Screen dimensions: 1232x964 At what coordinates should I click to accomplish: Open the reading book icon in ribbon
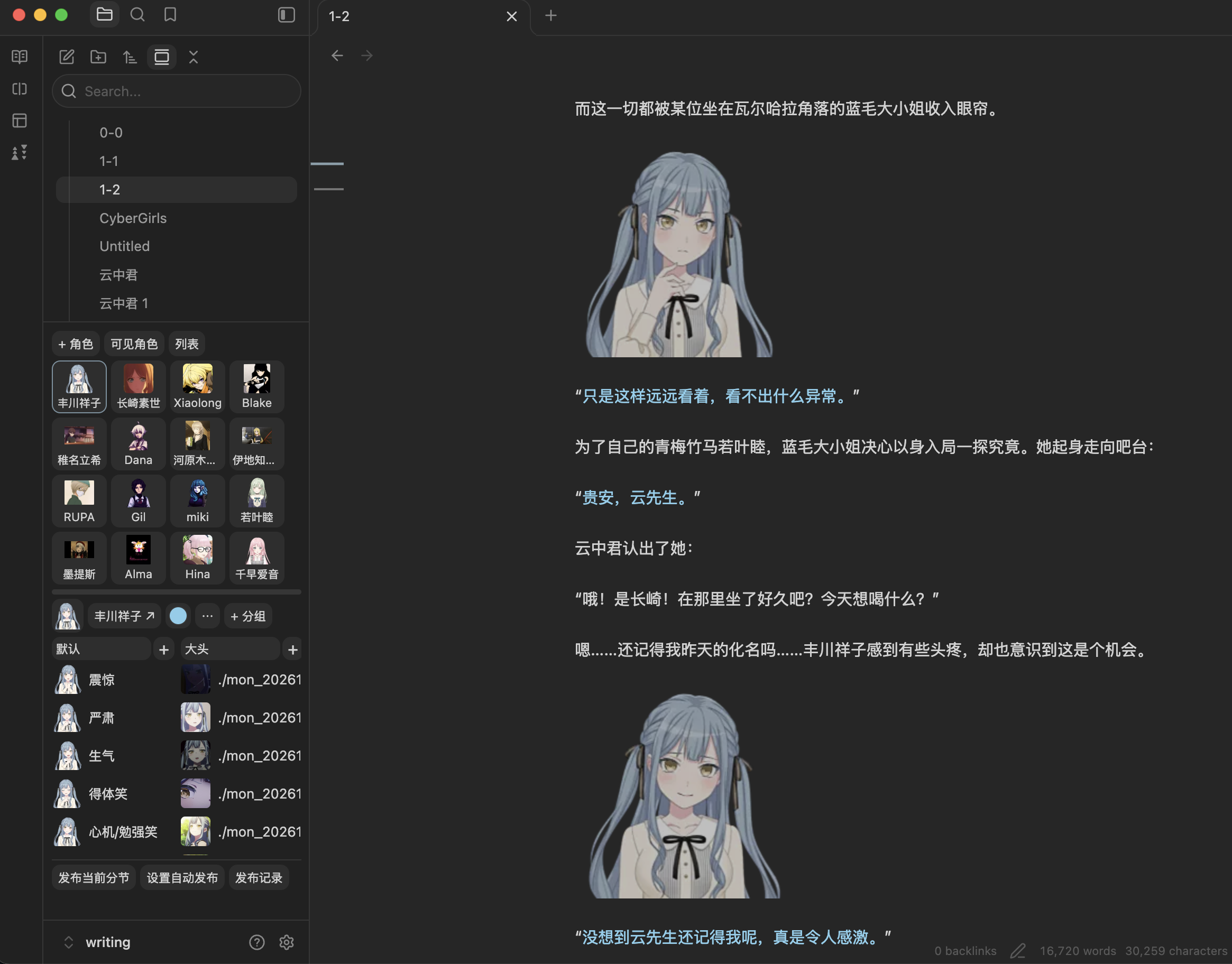click(20, 57)
